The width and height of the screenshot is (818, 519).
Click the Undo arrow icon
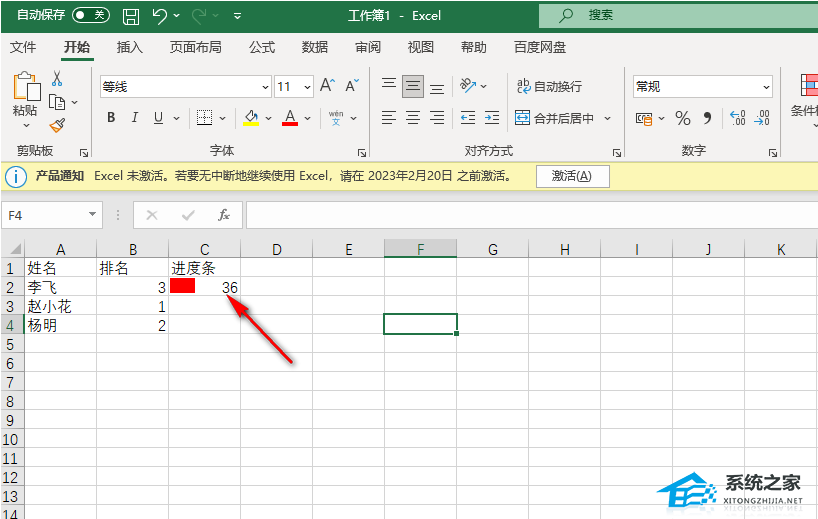pos(159,16)
